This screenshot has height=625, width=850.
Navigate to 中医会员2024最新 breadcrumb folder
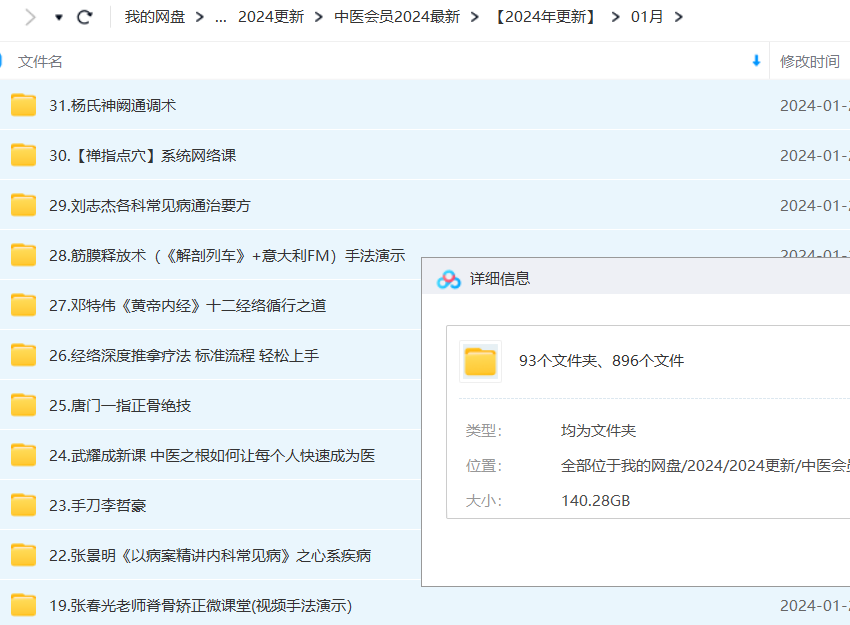[397, 17]
